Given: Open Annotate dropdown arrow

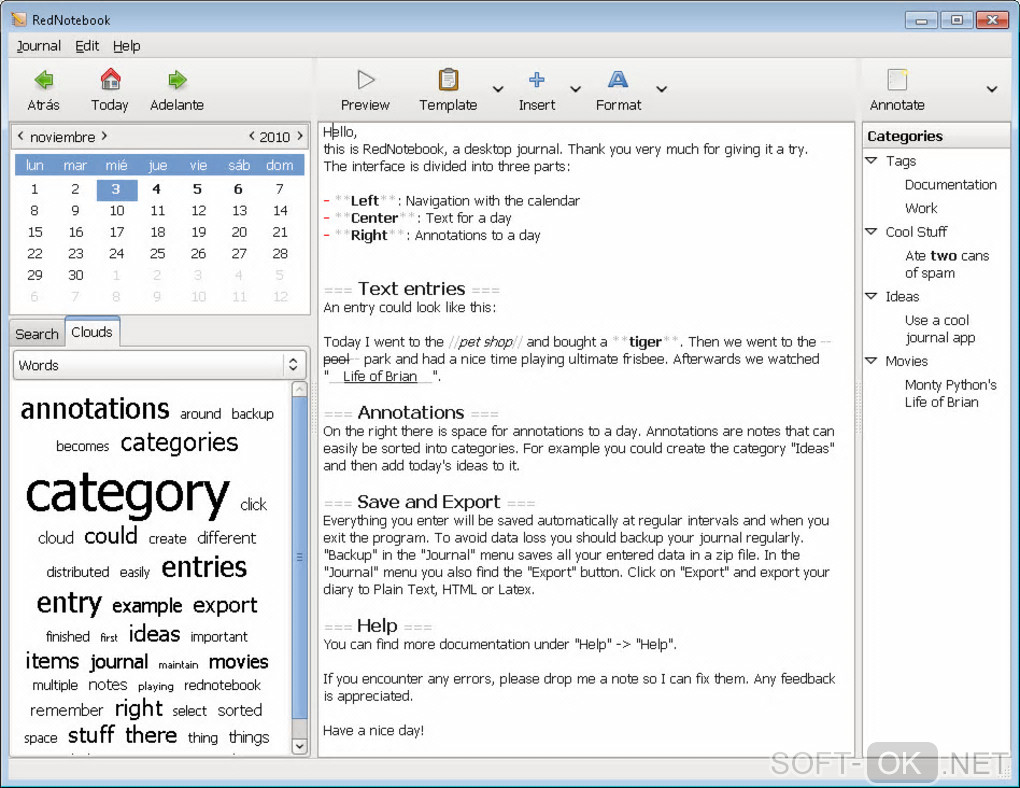Looking at the screenshot, I should [x=991, y=89].
